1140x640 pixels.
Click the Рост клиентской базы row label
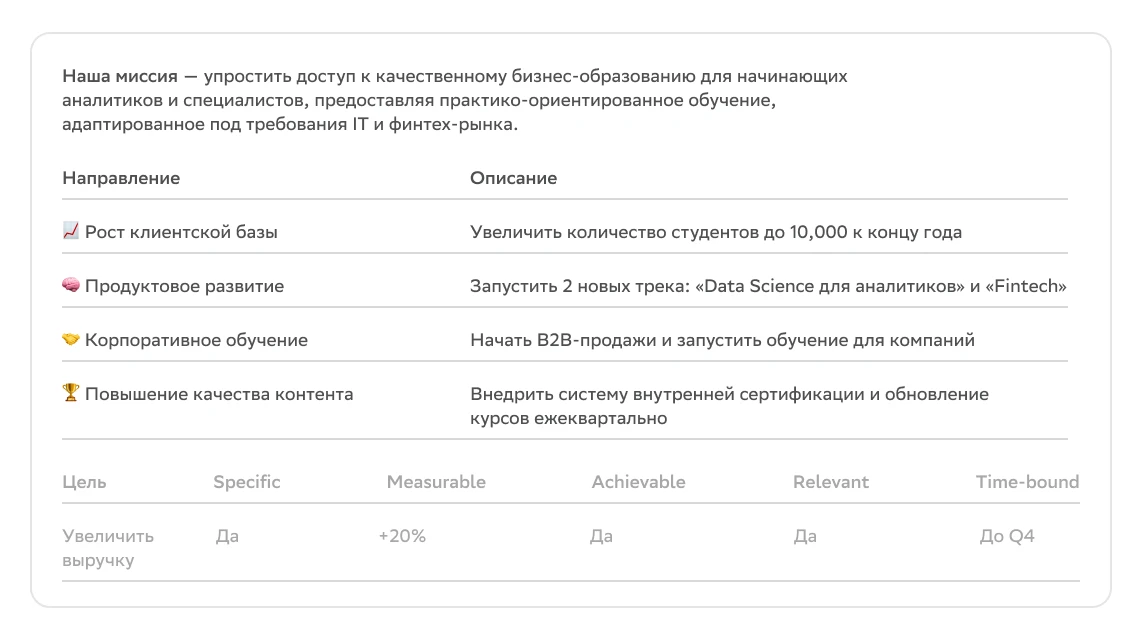(181, 232)
